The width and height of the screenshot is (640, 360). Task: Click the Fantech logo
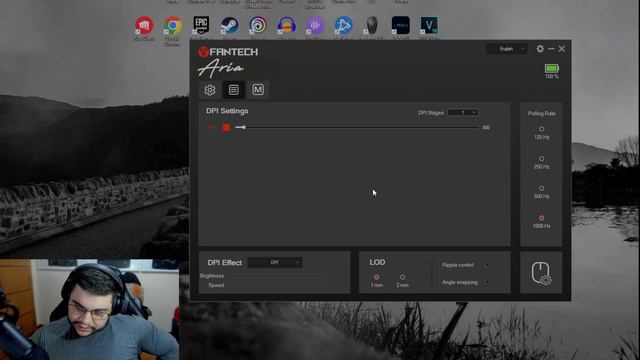pyautogui.click(x=228, y=52)
